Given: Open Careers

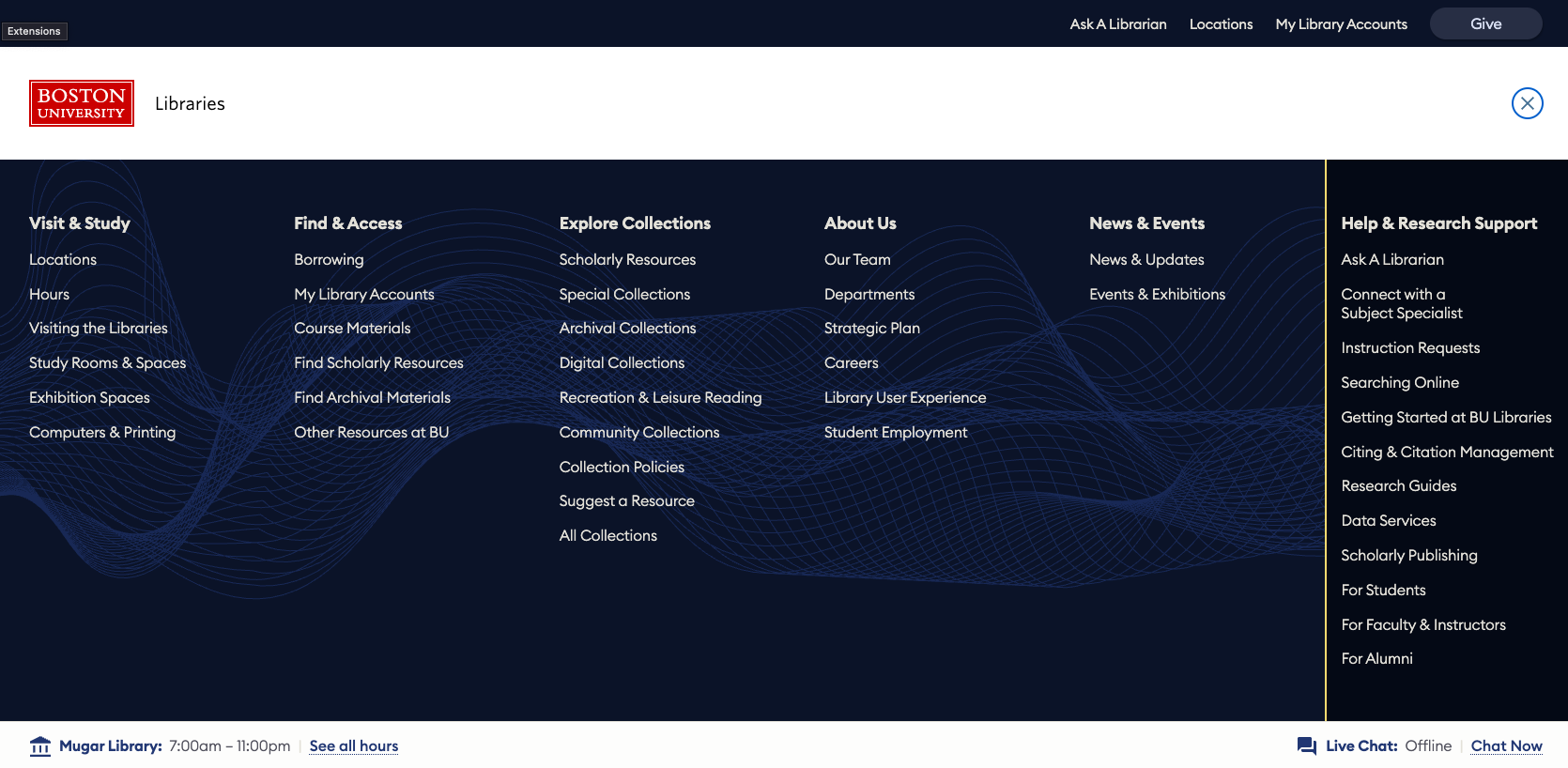Looking at the screenshot, I should pos(852,362).
